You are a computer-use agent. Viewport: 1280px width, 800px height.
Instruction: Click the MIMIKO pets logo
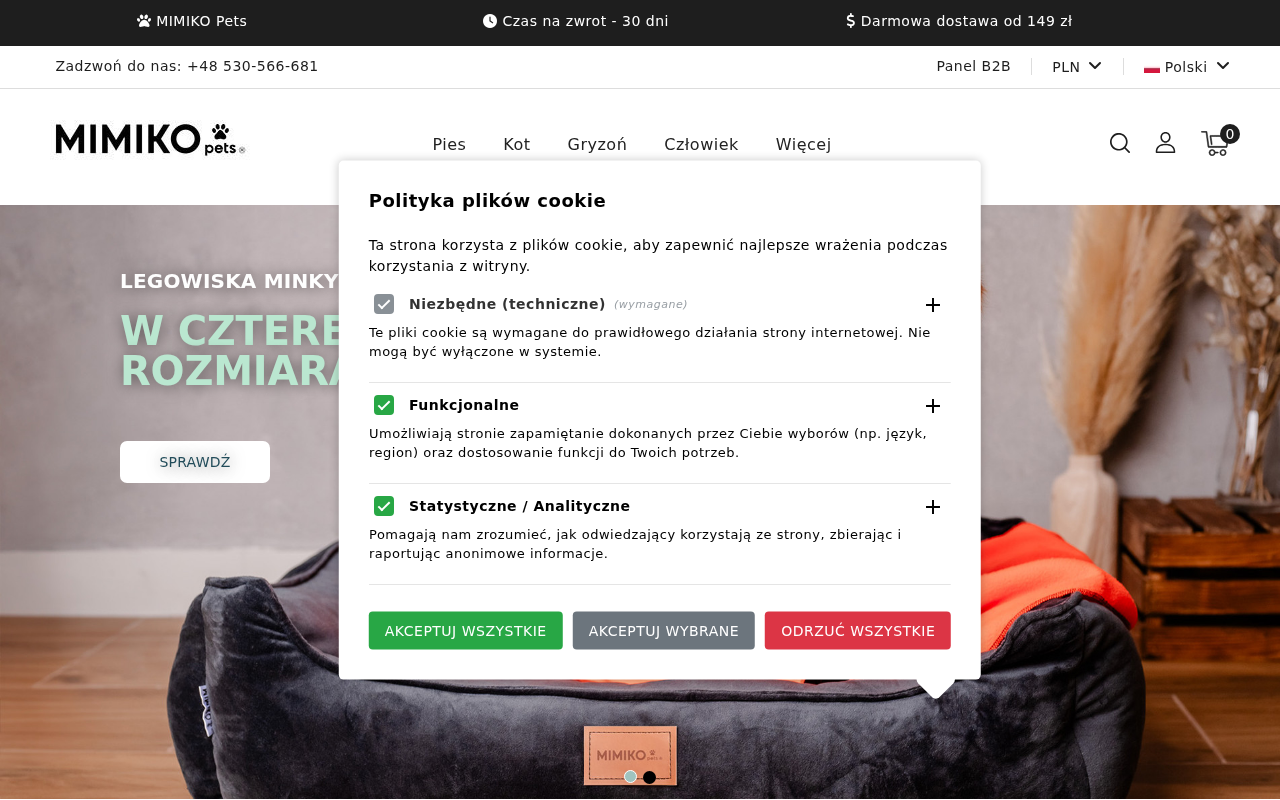(x=150, y=140)
